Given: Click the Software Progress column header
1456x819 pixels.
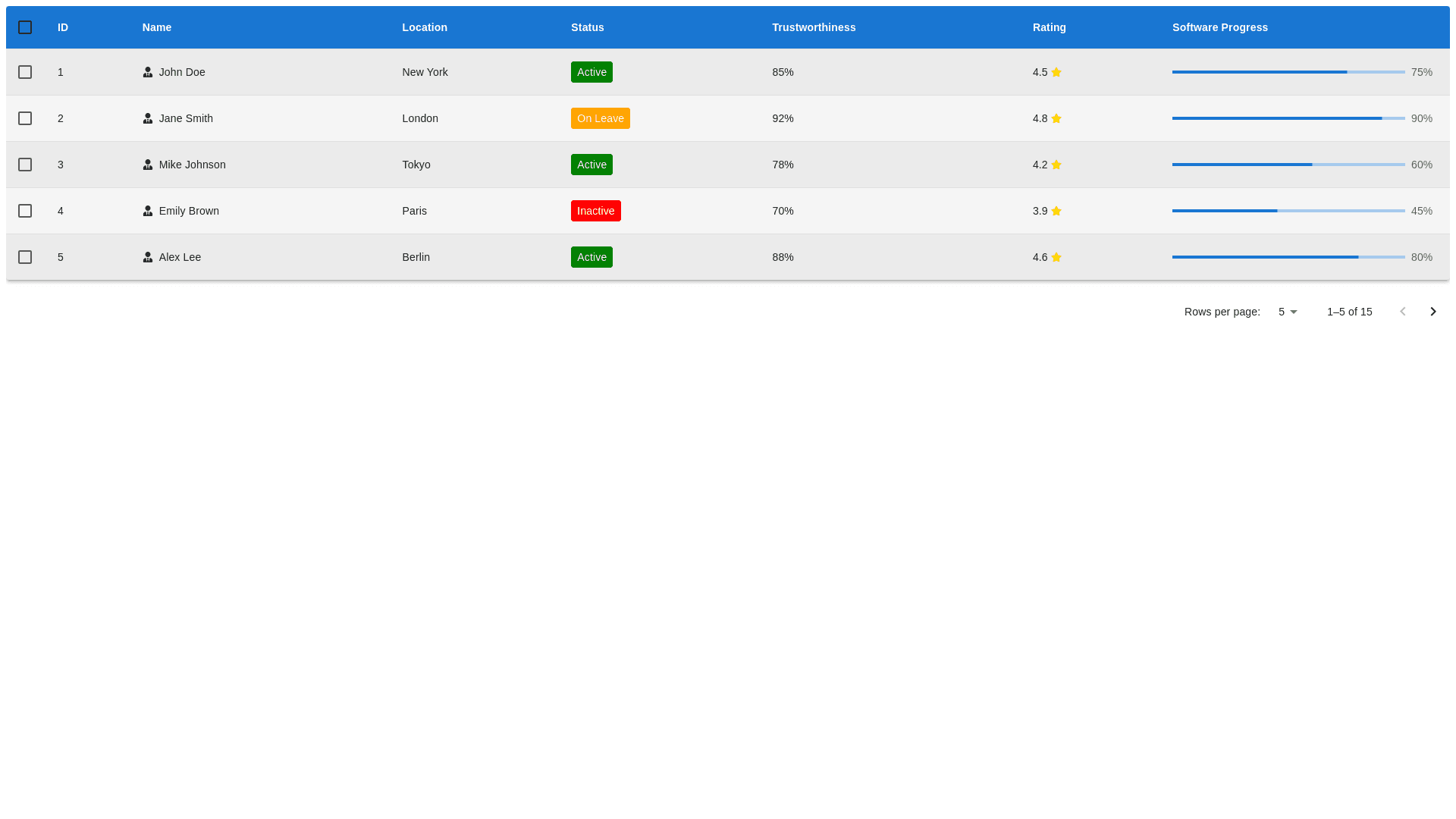Looking at the screenshot, I should [x=1219, y=27].
